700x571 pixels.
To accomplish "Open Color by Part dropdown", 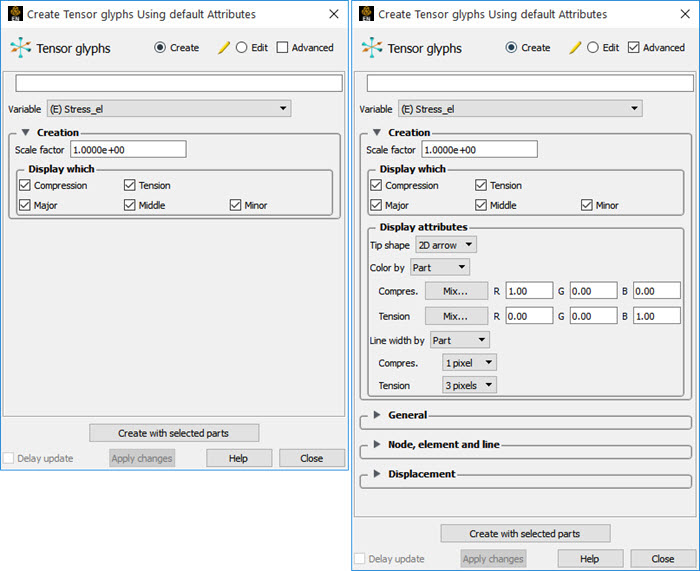I will [x=440, y=267].
